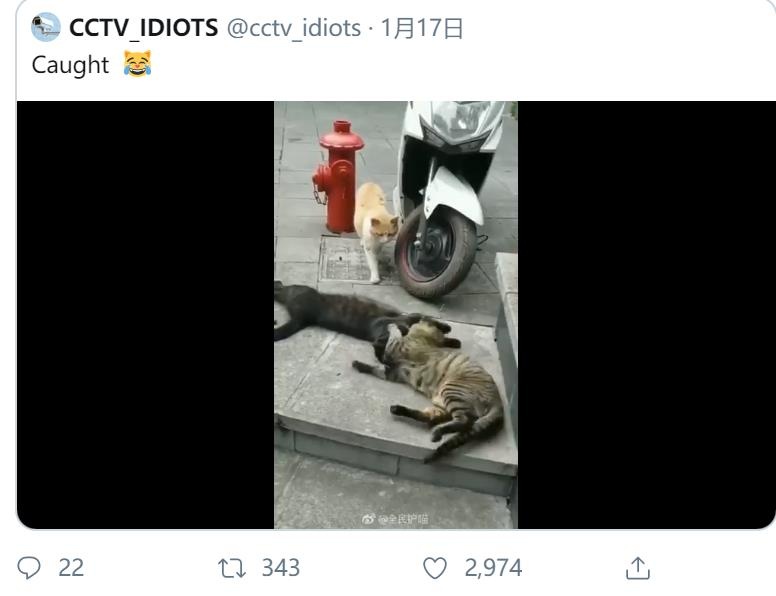Open the 1月17日 timestamp link
The width and height of the screenshot is (776, 596).
422,28
